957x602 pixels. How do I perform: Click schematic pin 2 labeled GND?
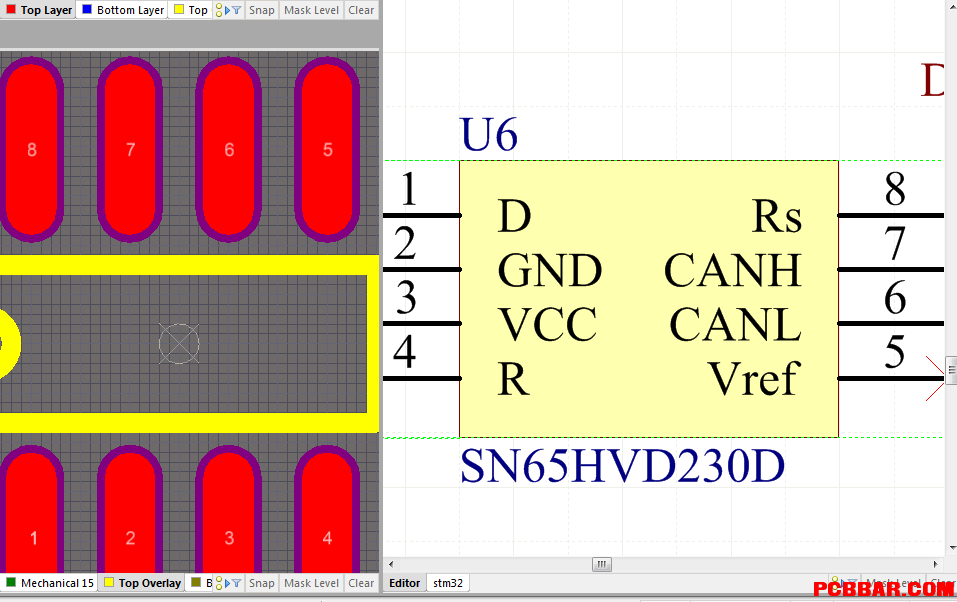422,269
